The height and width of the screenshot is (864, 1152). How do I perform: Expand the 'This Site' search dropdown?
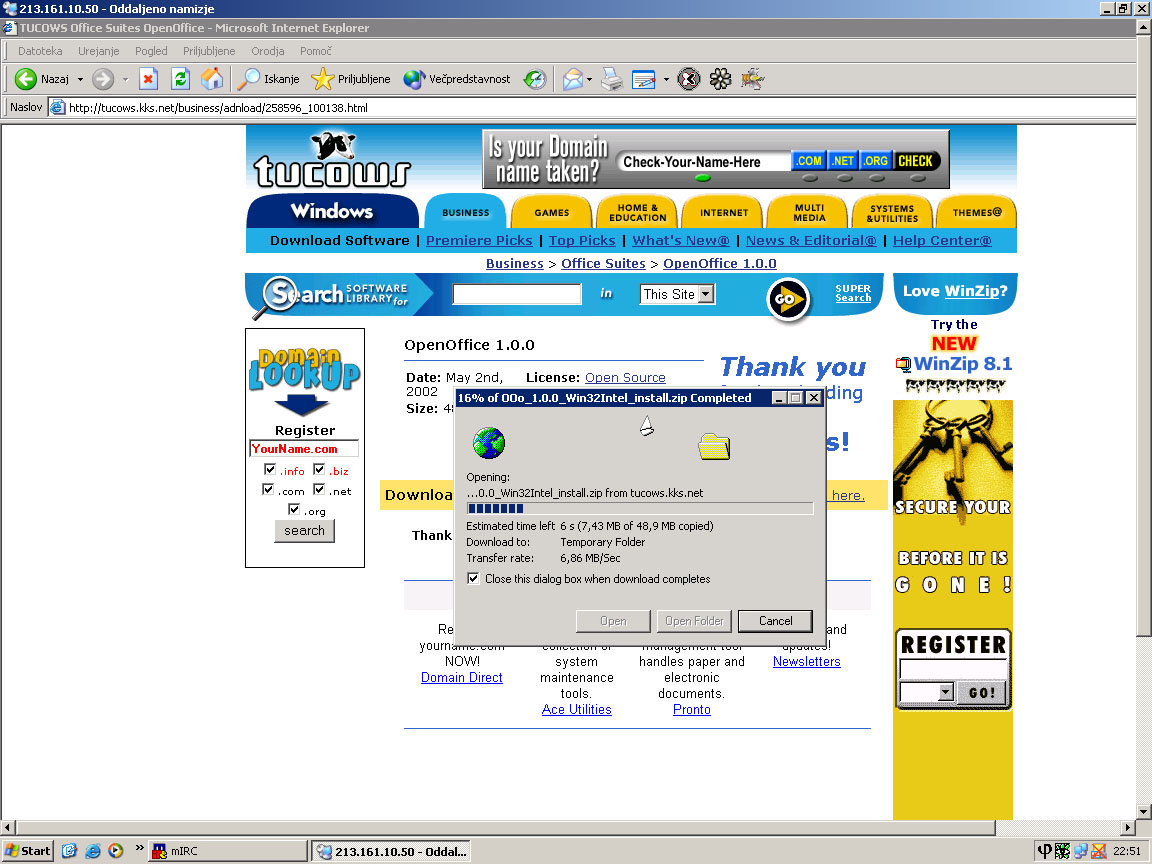point(706,294)
